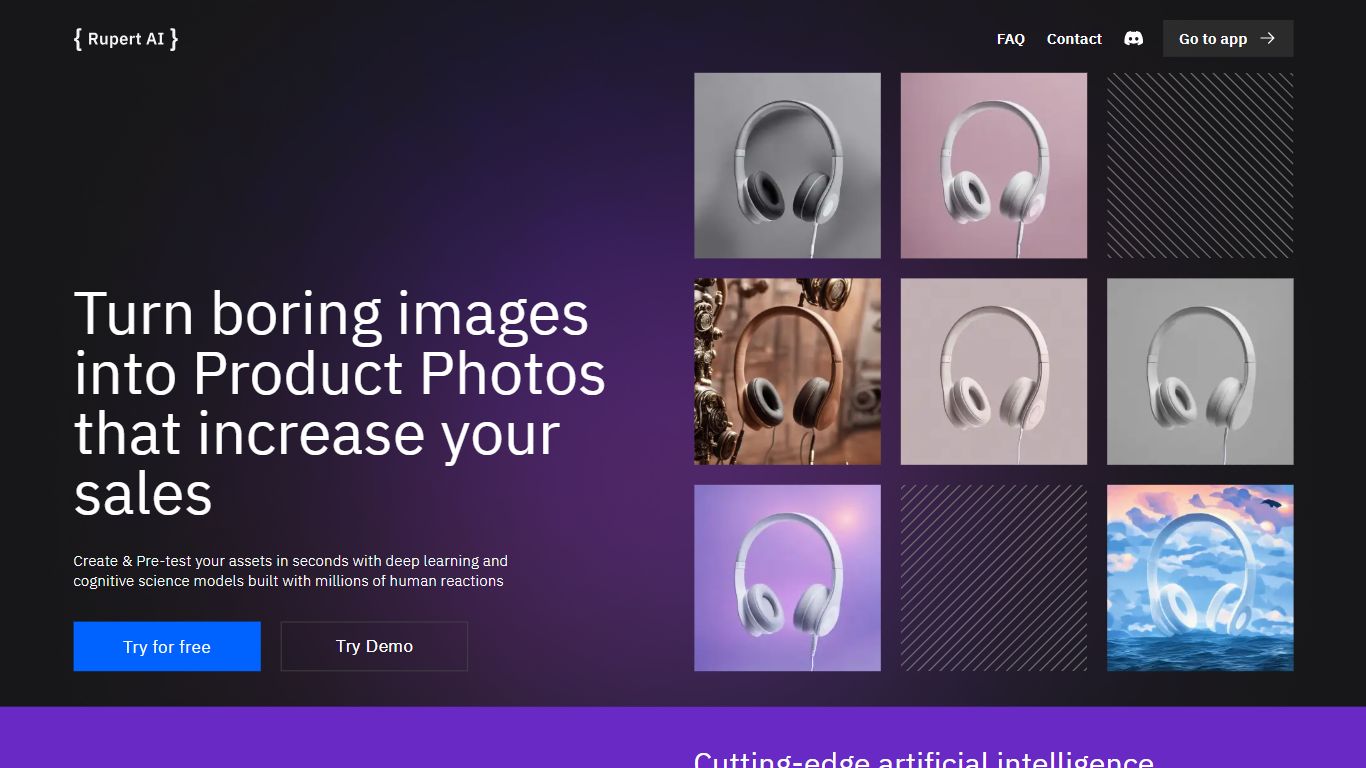
Task: Click the 'Cutting-edge artificial intelligence' heading
Action: (923, 759)
